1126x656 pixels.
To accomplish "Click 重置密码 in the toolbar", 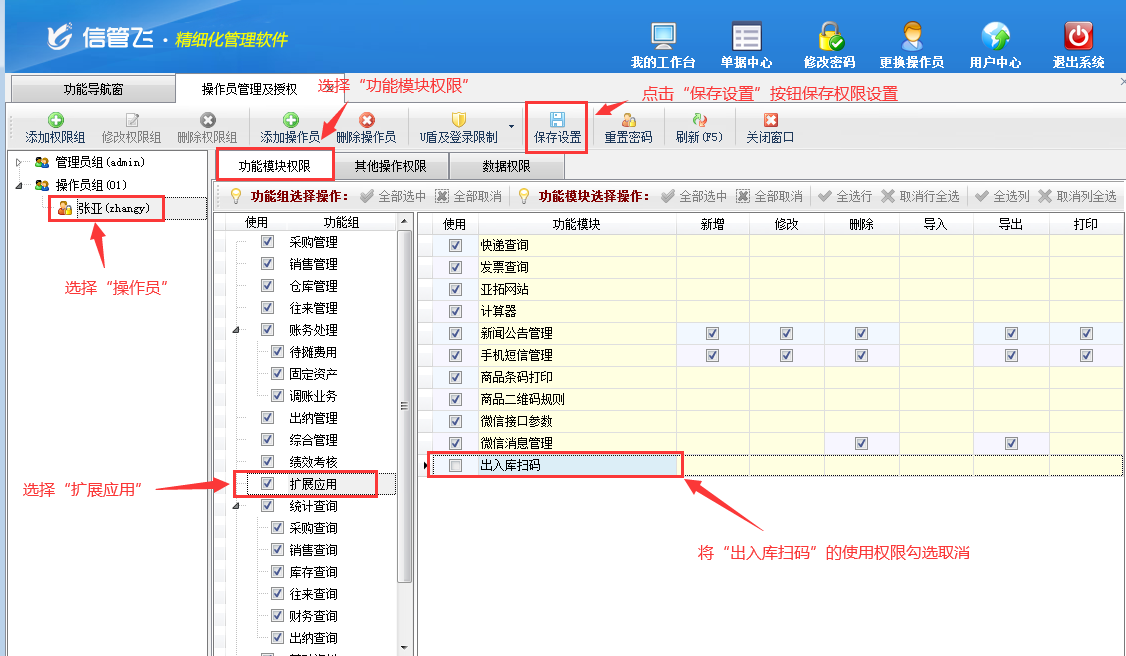I will (628, 127).
